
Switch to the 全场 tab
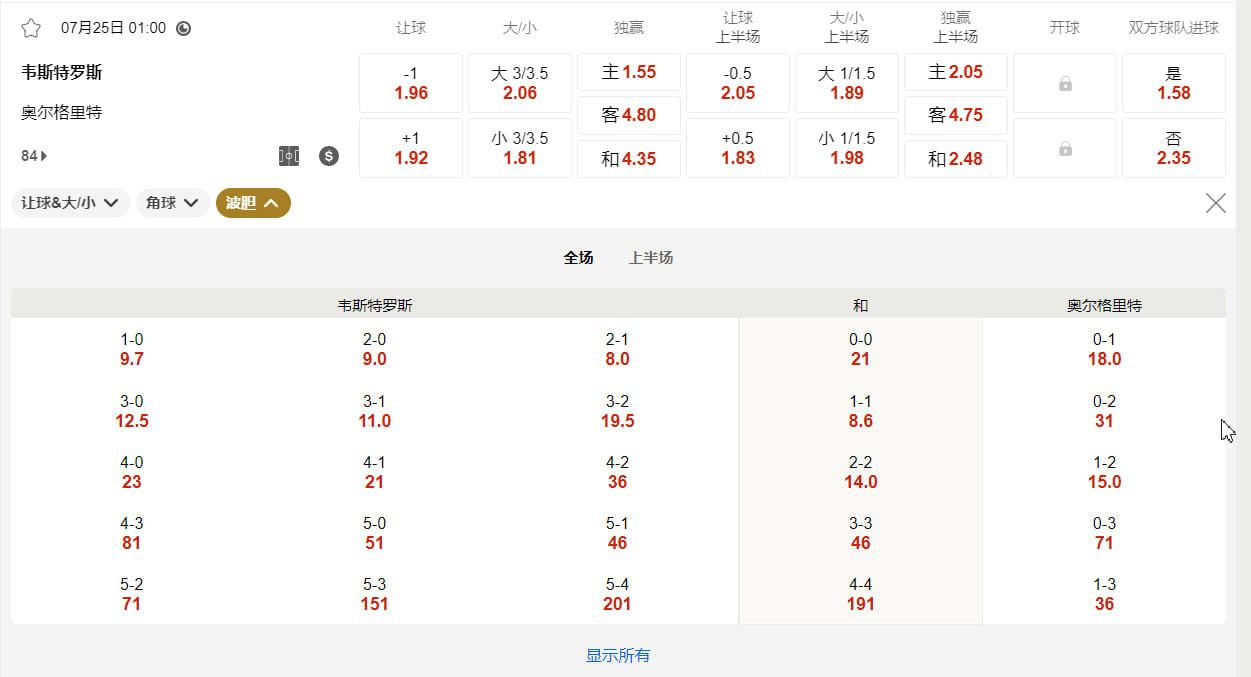578,258
